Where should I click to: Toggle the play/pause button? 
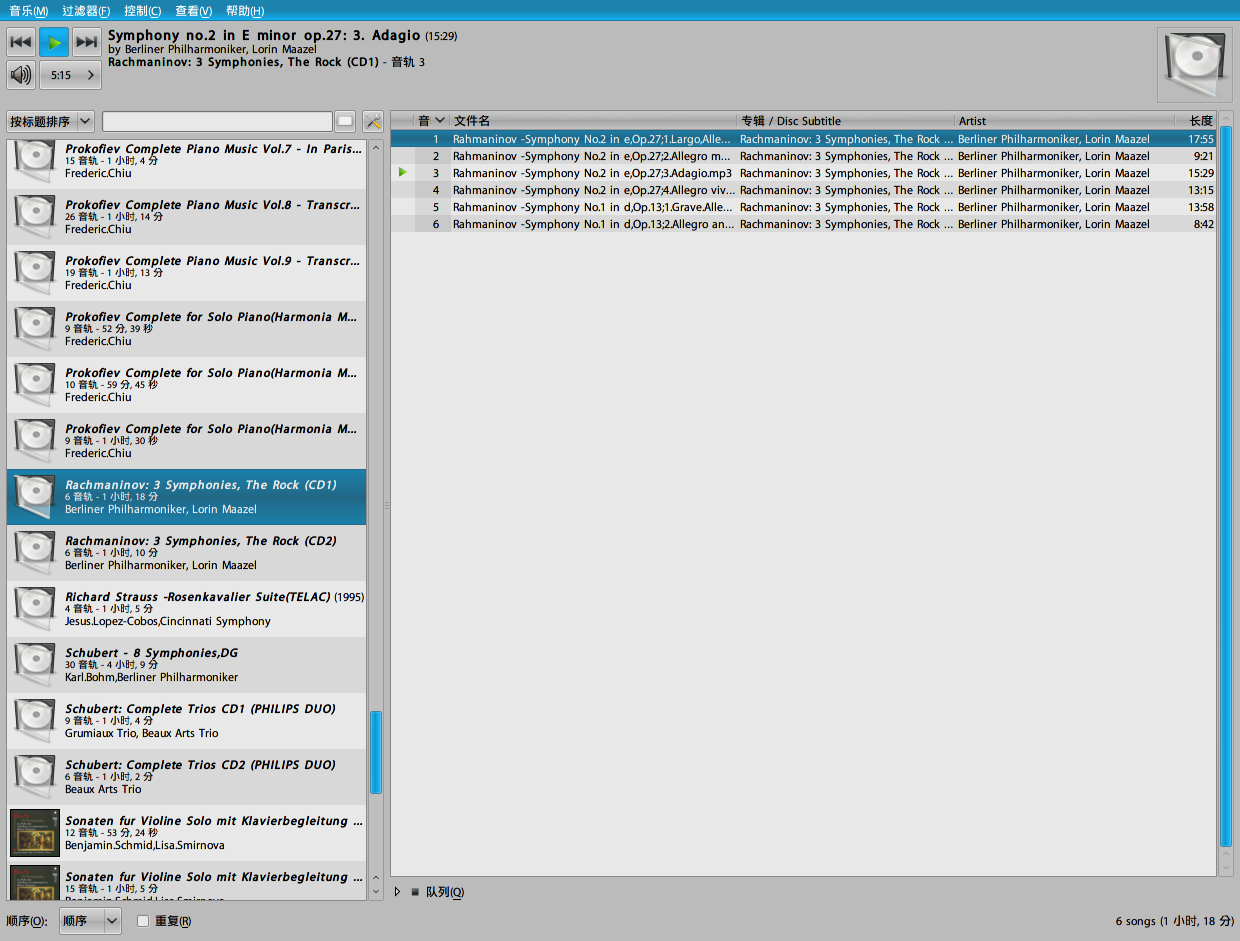[x=54, y=42]
